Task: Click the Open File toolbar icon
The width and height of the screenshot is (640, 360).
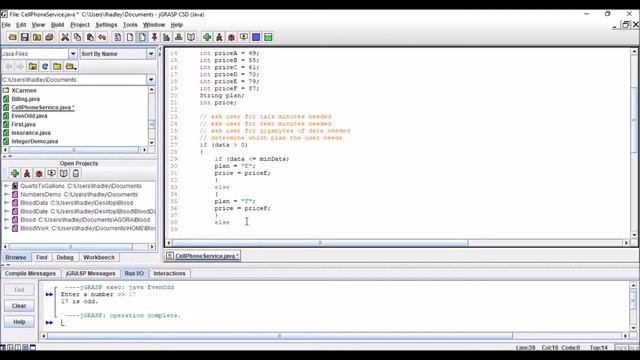Action: click(13, 37)
